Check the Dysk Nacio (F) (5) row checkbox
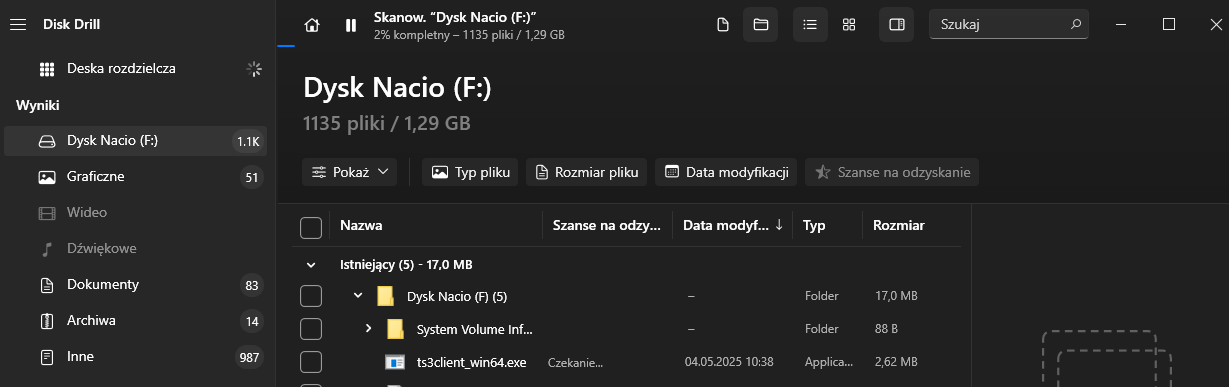This screenshot has width=1229, height=387. click(x=311, y=296)
